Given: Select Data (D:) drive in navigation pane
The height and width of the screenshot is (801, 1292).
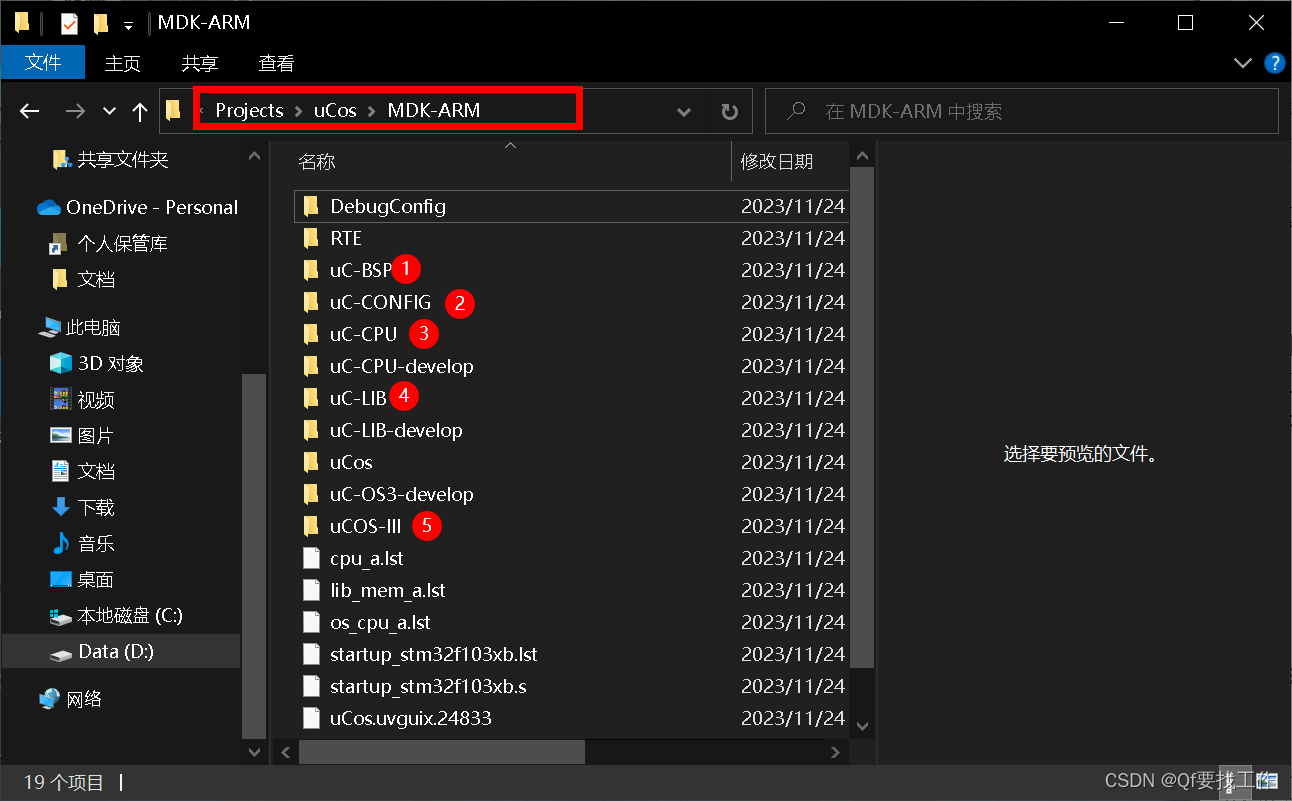Looking at the screenshot, I should [x=116, y=651].
